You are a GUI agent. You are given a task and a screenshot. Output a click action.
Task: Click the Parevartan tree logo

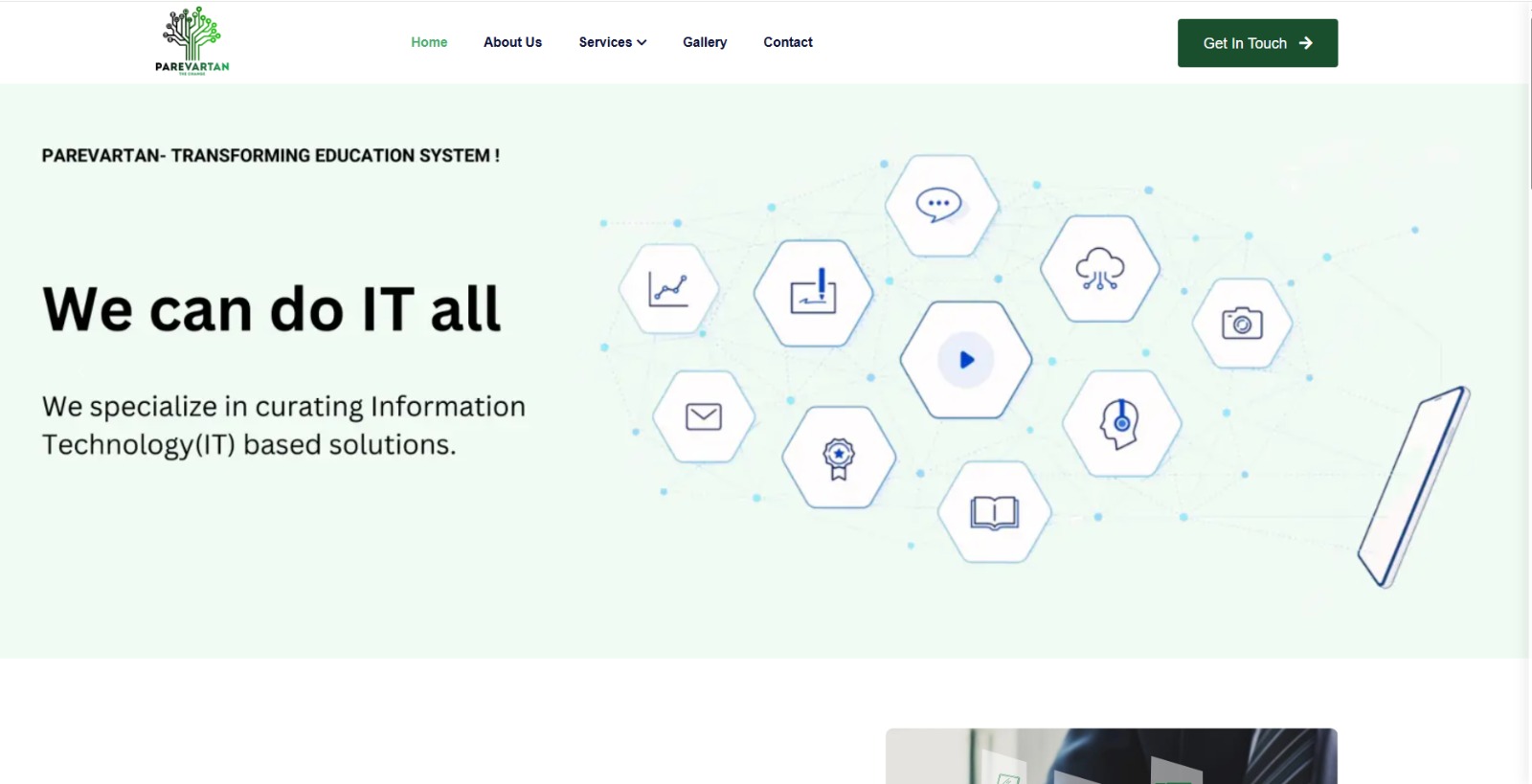coord(192,41)
